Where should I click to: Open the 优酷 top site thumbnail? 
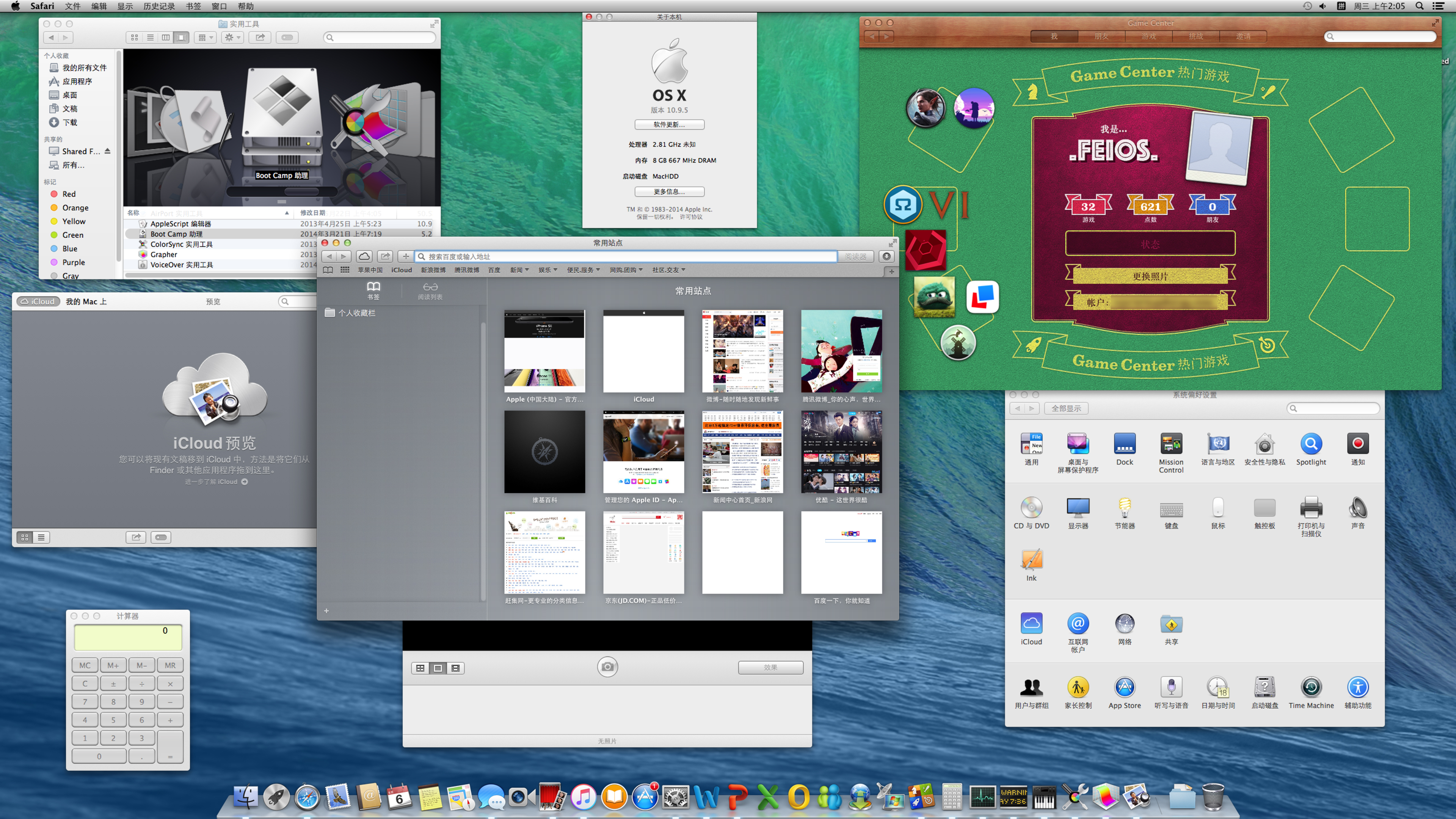point(841,452)
